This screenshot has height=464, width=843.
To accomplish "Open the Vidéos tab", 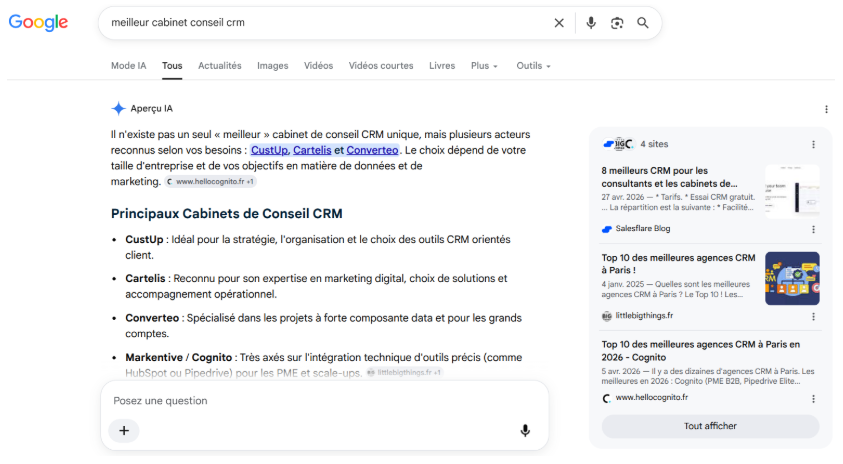I will 318,66.
